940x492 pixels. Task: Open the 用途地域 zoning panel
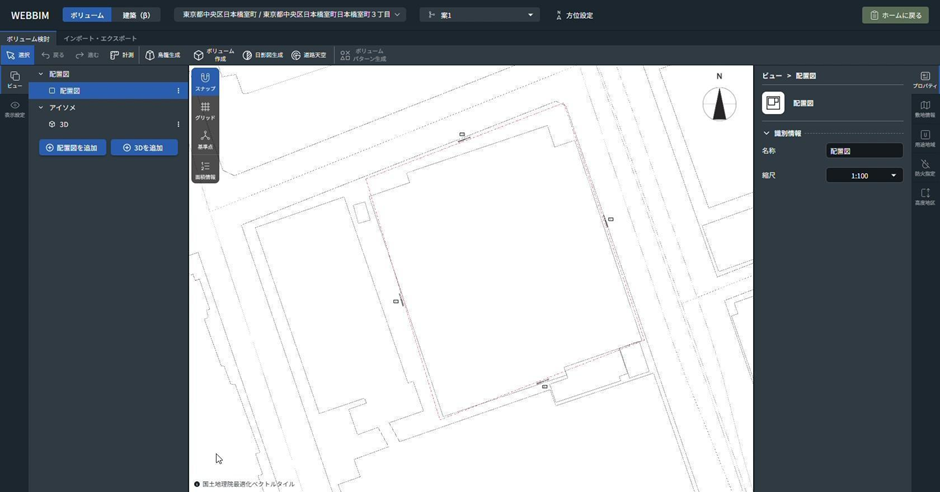click(x=925, y=138)
